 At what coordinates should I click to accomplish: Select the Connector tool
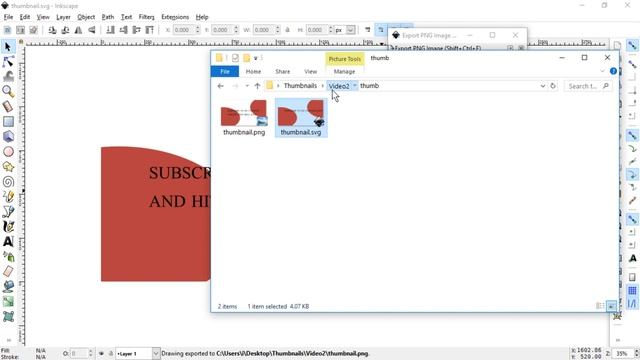(x=8, y=316)
